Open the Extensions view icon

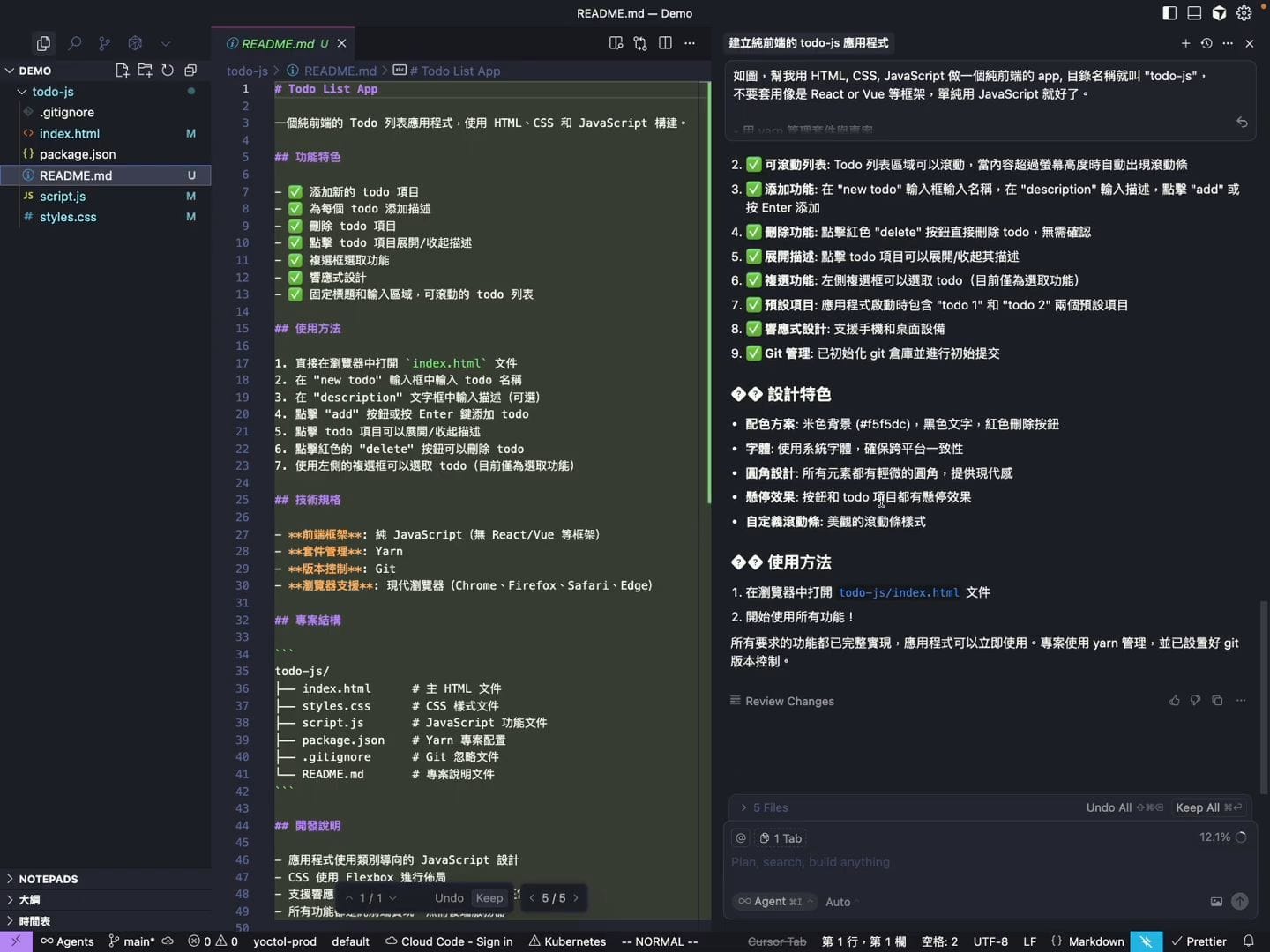[x=135, y=43]
